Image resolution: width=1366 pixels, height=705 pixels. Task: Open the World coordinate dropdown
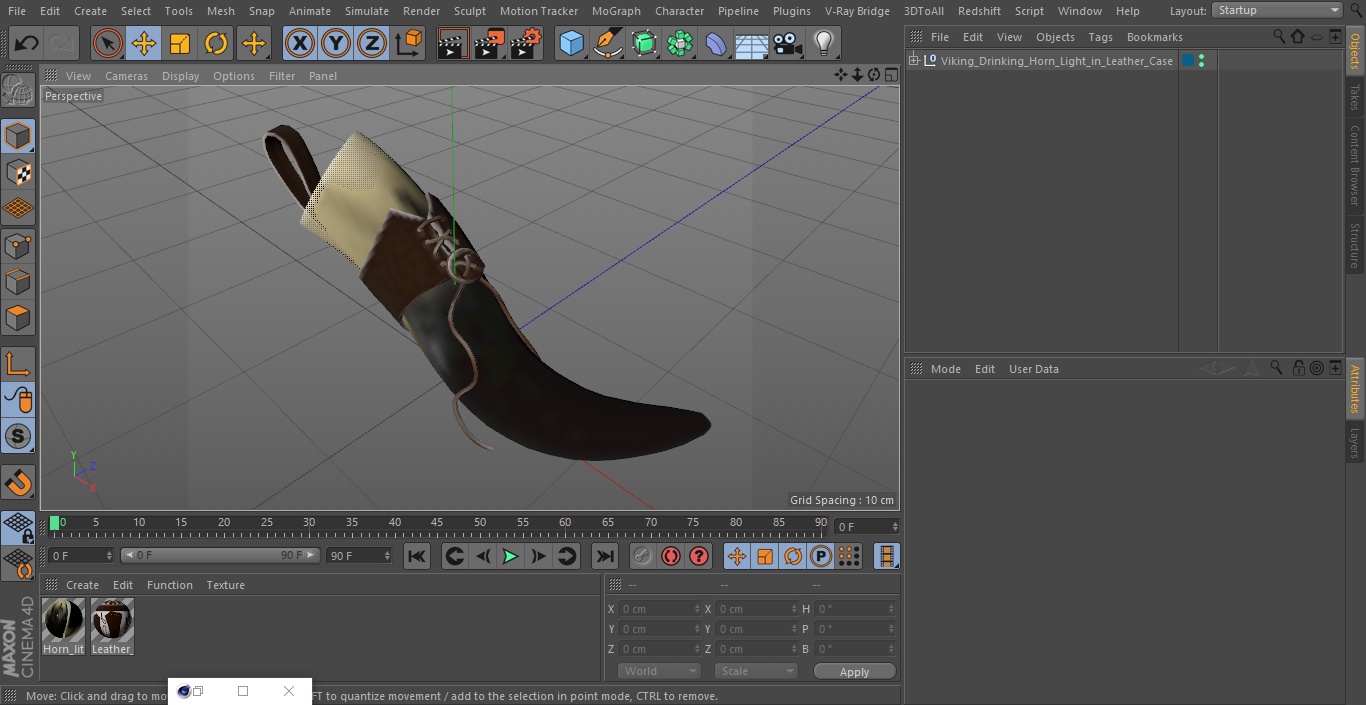(x=658, y=671)
